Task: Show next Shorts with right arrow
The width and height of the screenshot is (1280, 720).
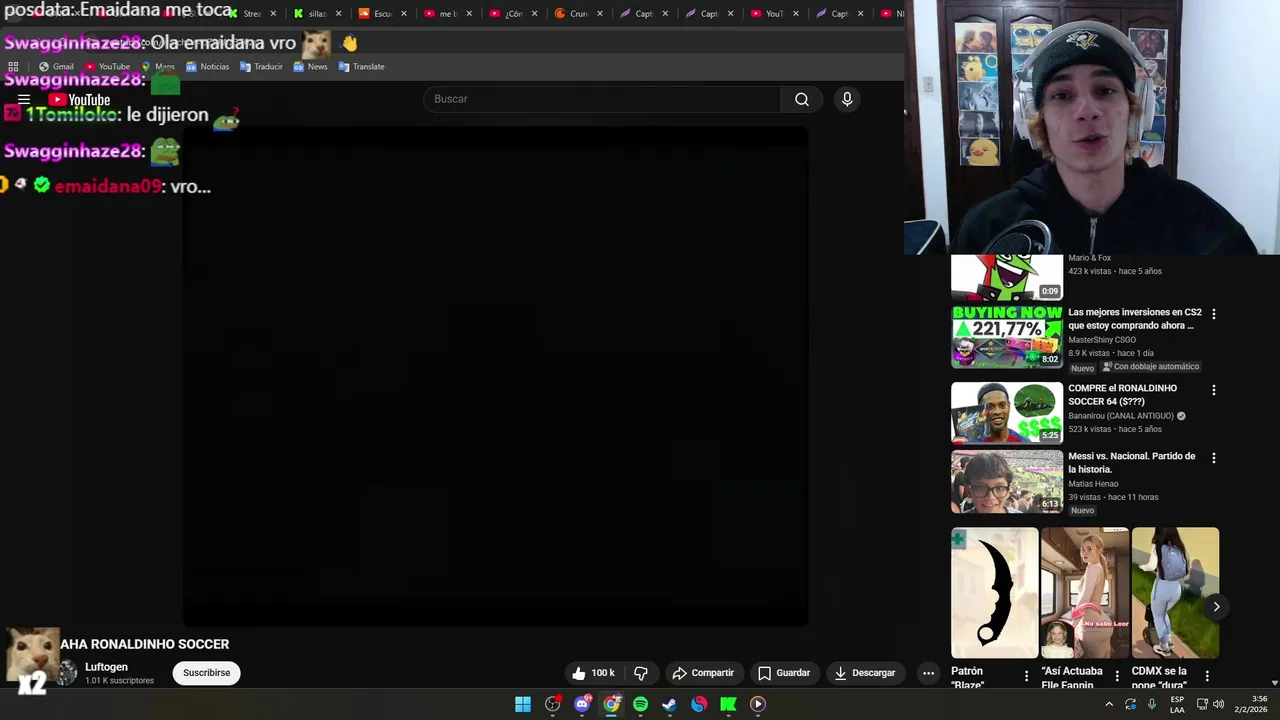Action: 1216,607
